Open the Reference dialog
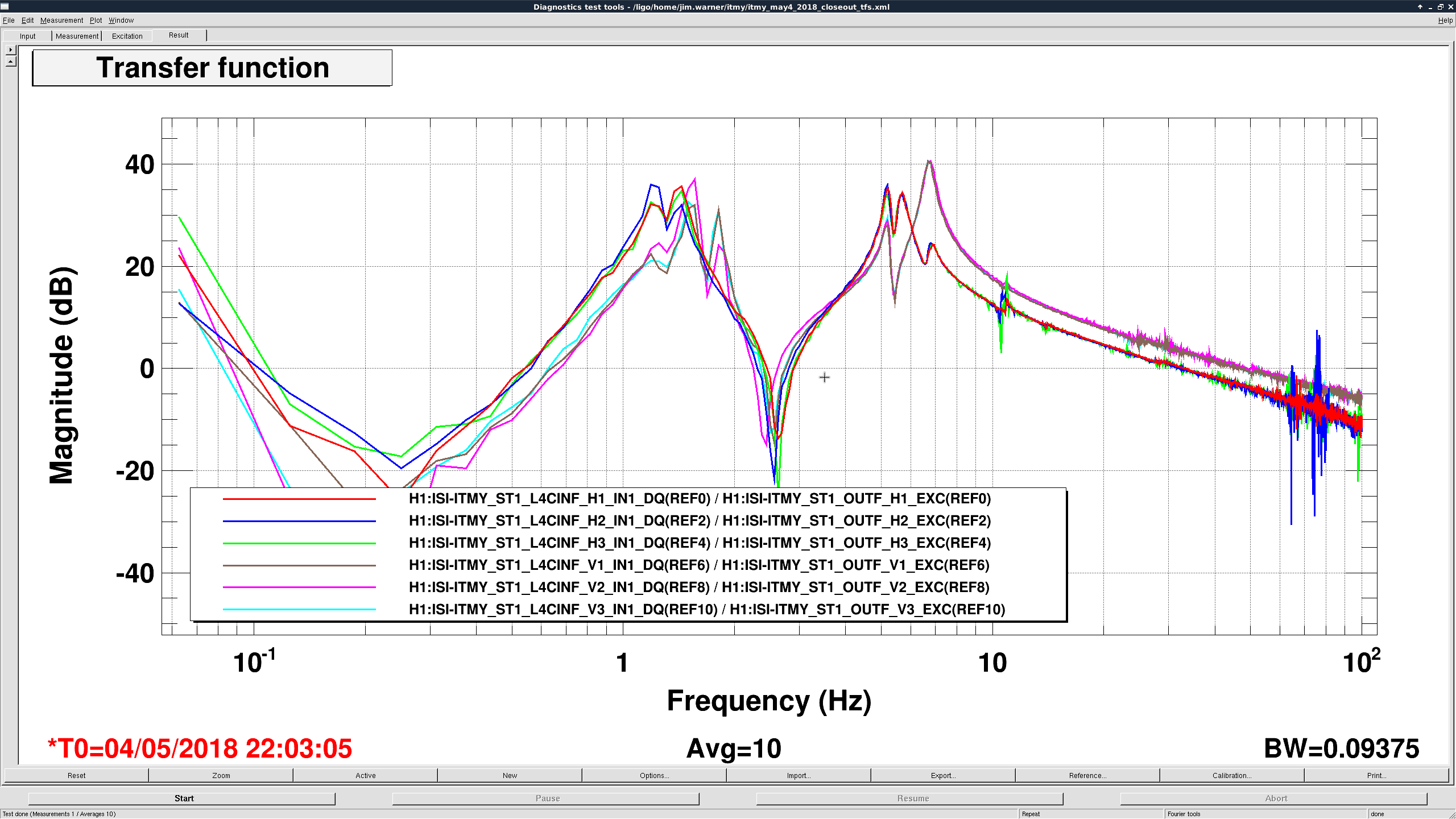The width and height of the screenshot is (1456, 819). (x=1087, y=775)
